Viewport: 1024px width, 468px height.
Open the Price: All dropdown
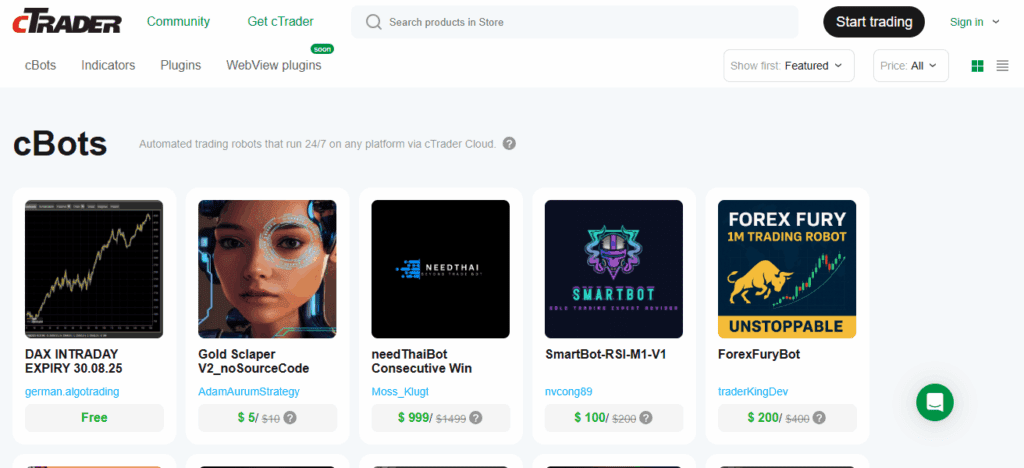tap(910, 66)
